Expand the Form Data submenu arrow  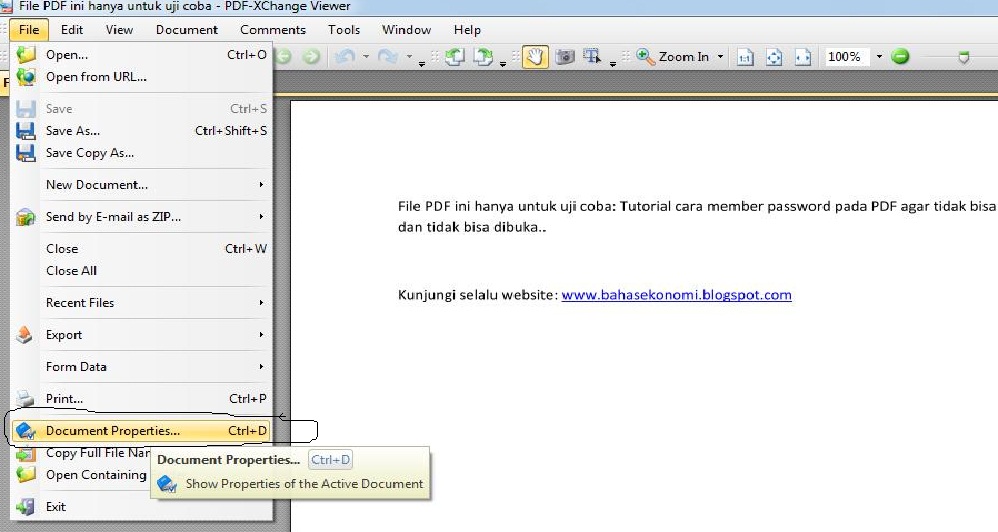tap(261, 367)
